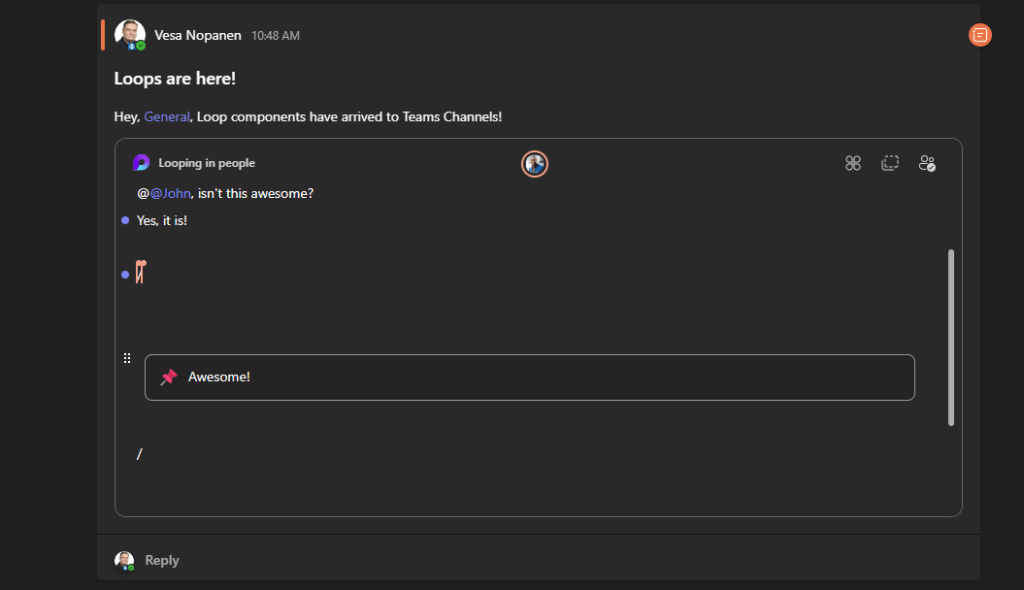
Task: Grab the six-dot drag handle beside callout
Action: click(x=127, y=358)
